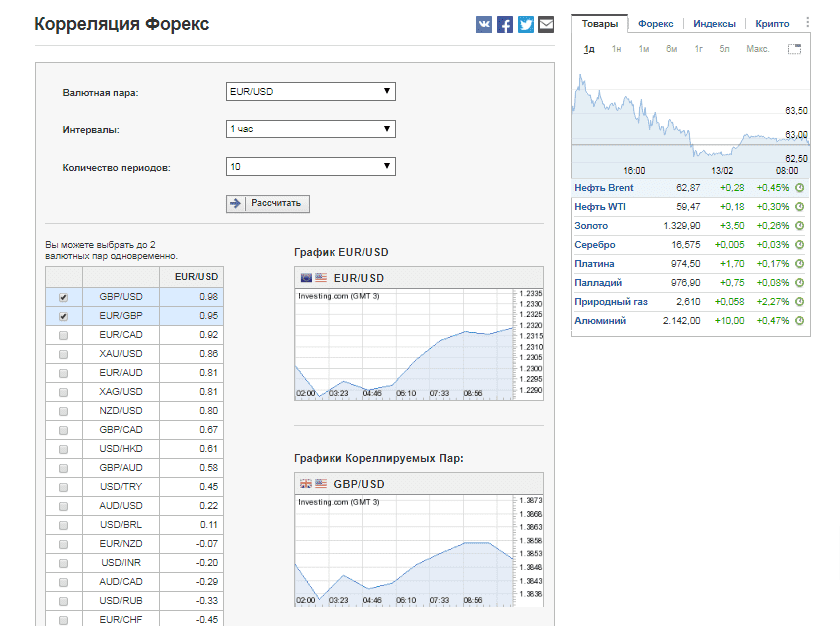Open the Валютная пара dropdown
The width and height of the screenshot is (840, 626).
click(311, 92)
